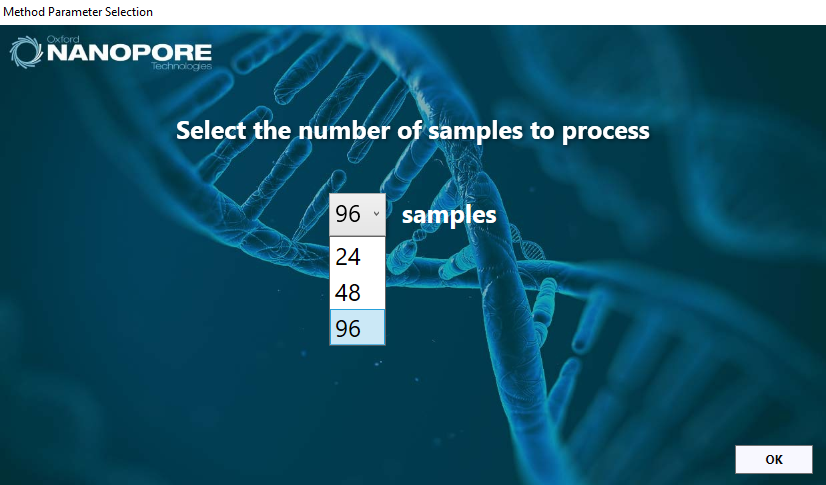Click the Oxford Nanopore swirl logo icon
Screen dimensions: 826x485
(26, 52)
